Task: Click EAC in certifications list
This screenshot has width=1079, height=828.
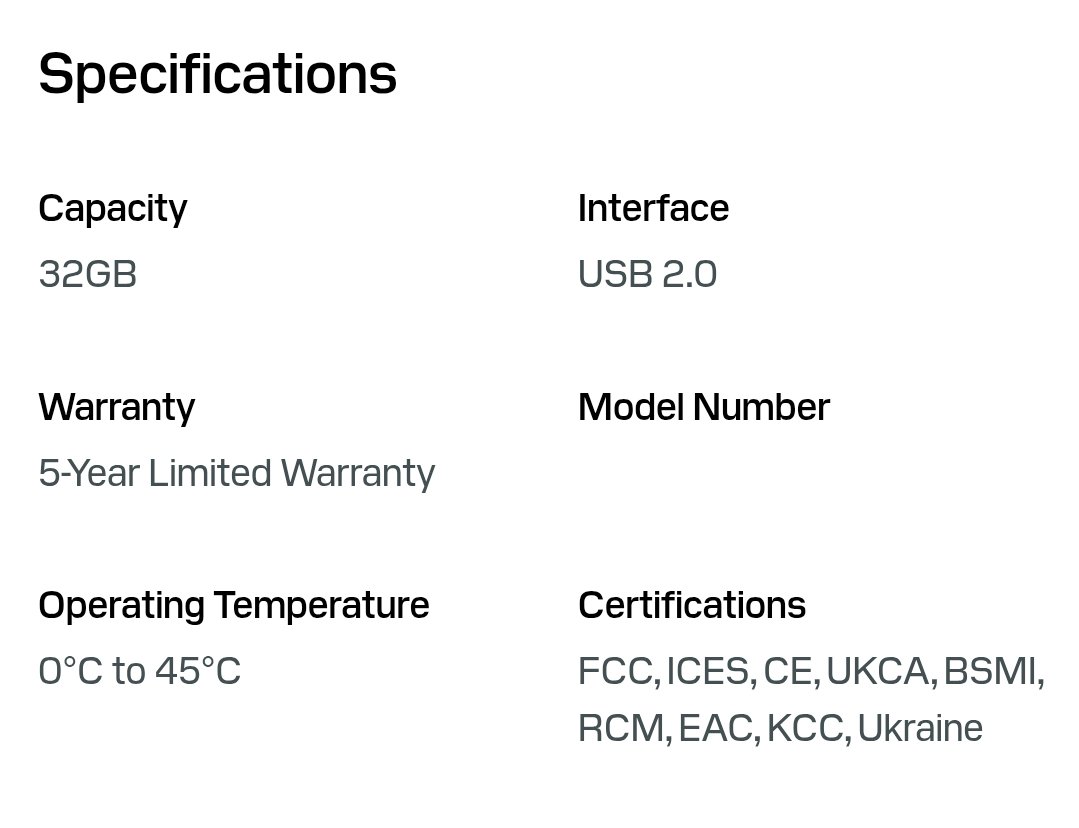Action: coord(715,728)
